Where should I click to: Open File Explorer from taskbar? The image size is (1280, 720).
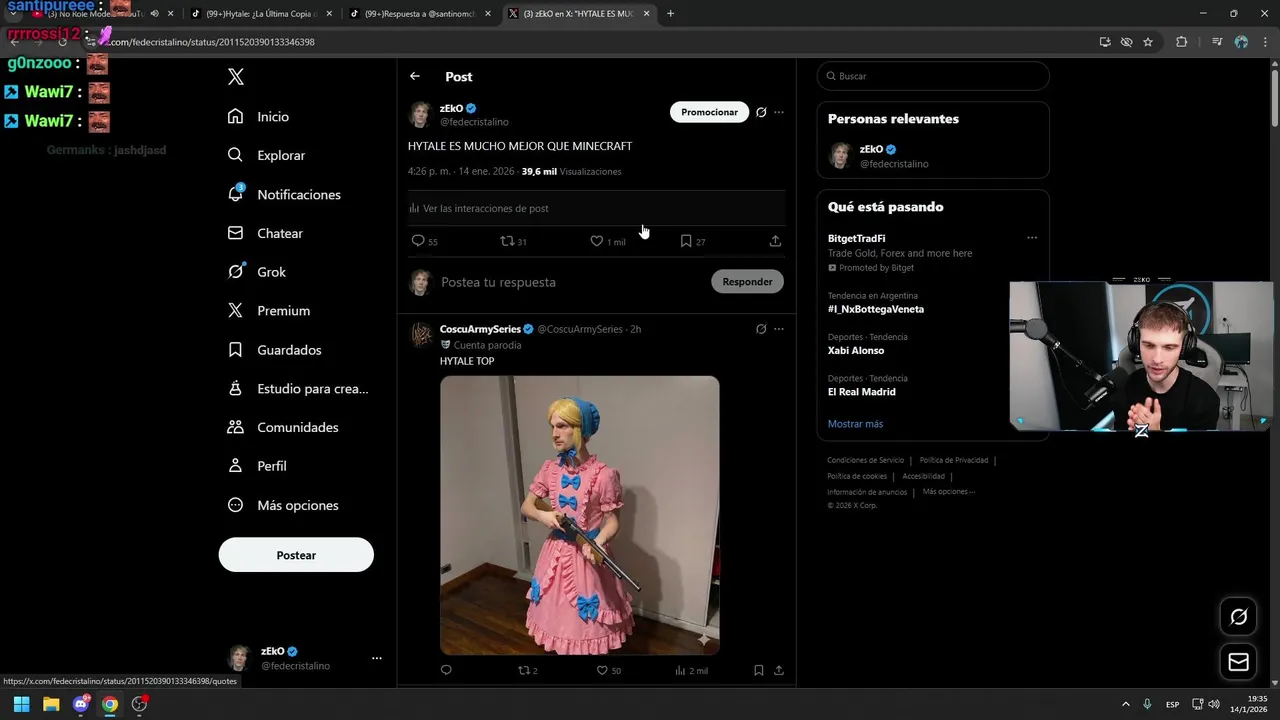(x=51, y=704)
